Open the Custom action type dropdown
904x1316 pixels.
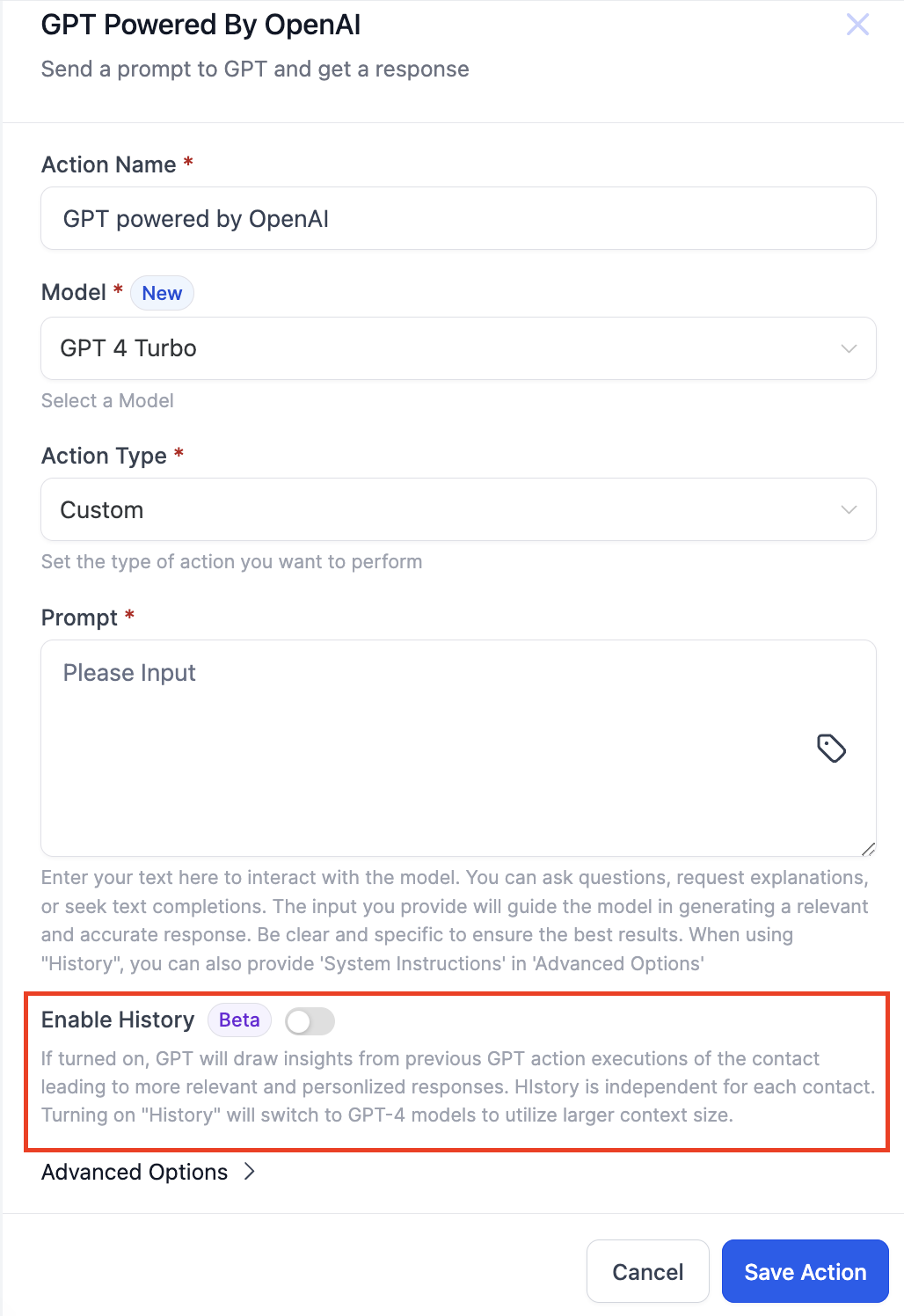click(458, 509)
